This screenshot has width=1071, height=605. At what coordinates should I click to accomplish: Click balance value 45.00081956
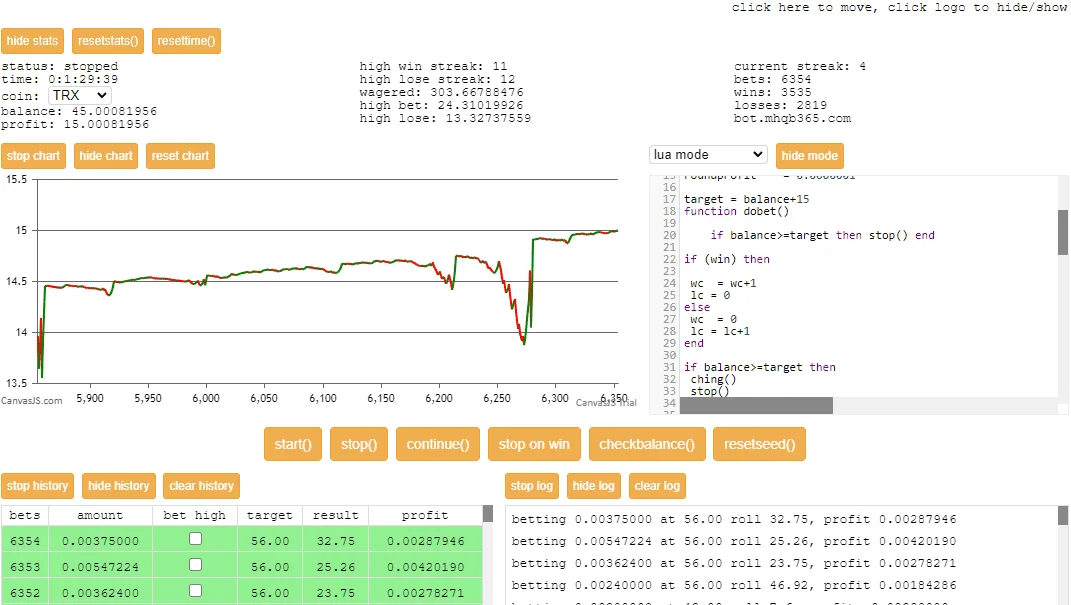click(114, 111)
